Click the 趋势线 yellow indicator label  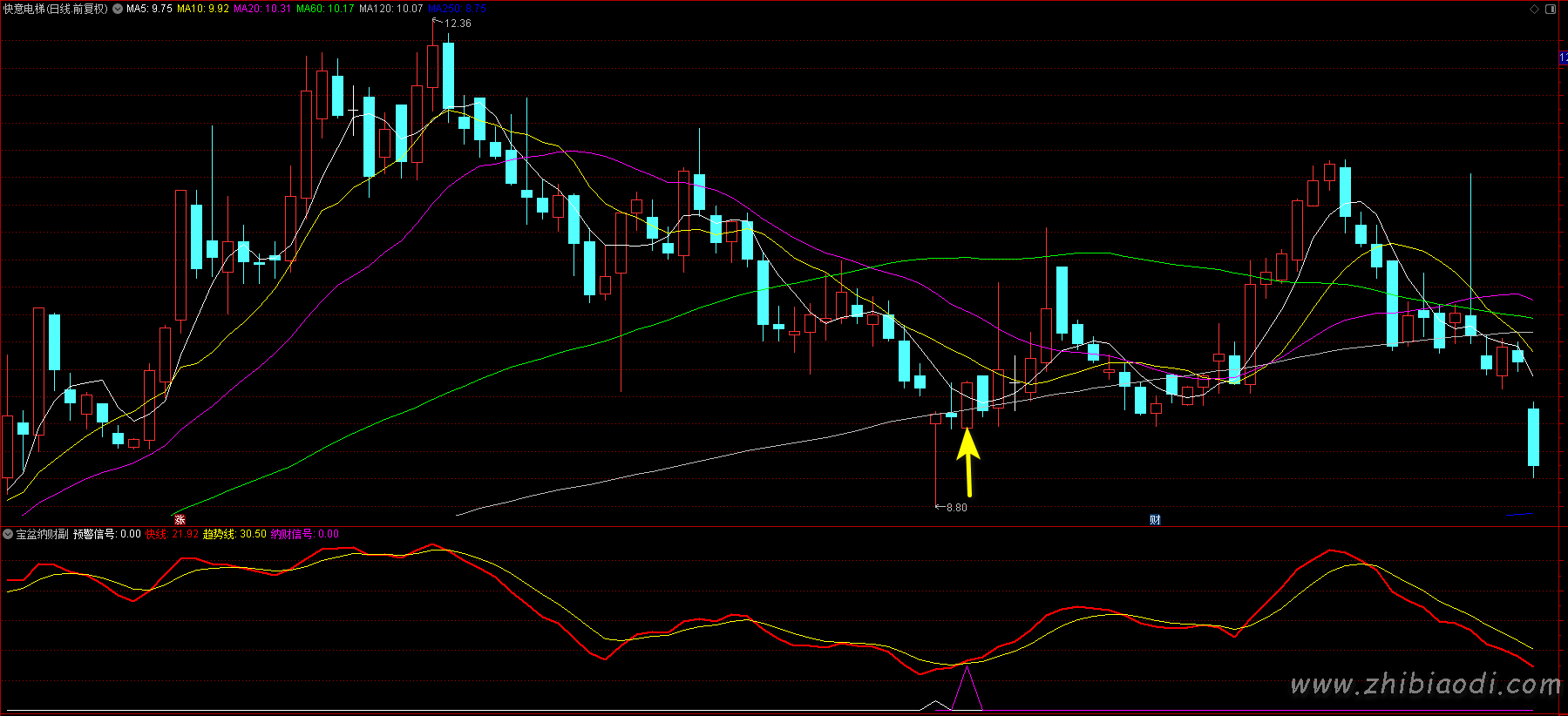(x=234, y=534)
